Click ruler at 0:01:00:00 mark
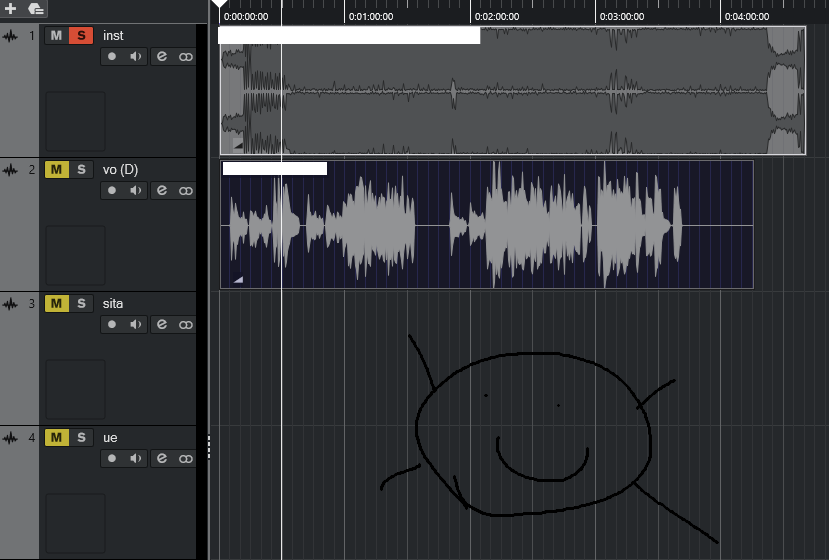This screenshot has width=829, height=560. click(371, 16)
